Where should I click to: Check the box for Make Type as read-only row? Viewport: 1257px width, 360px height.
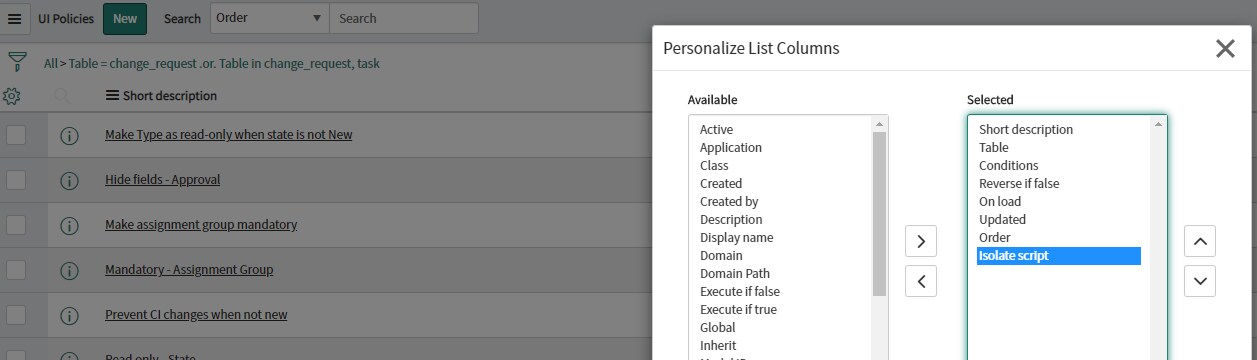coord(16,135)
